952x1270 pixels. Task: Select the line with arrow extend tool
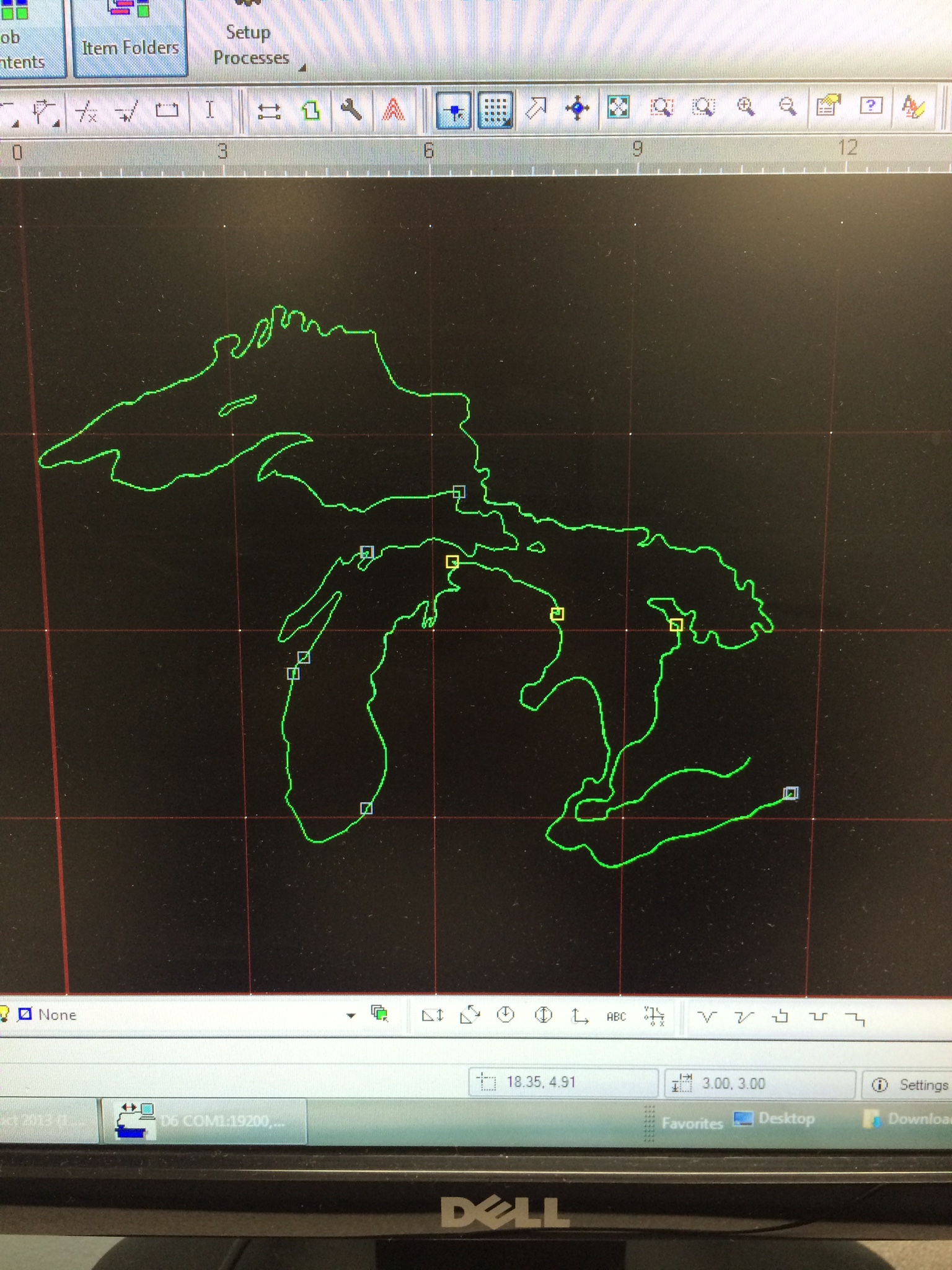(x=126, y=112)
